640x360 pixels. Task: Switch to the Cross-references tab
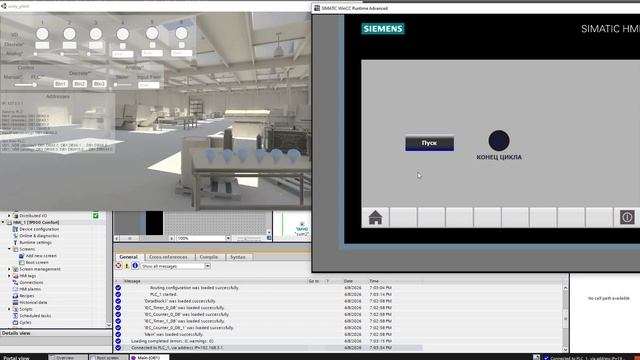[168, 257]
